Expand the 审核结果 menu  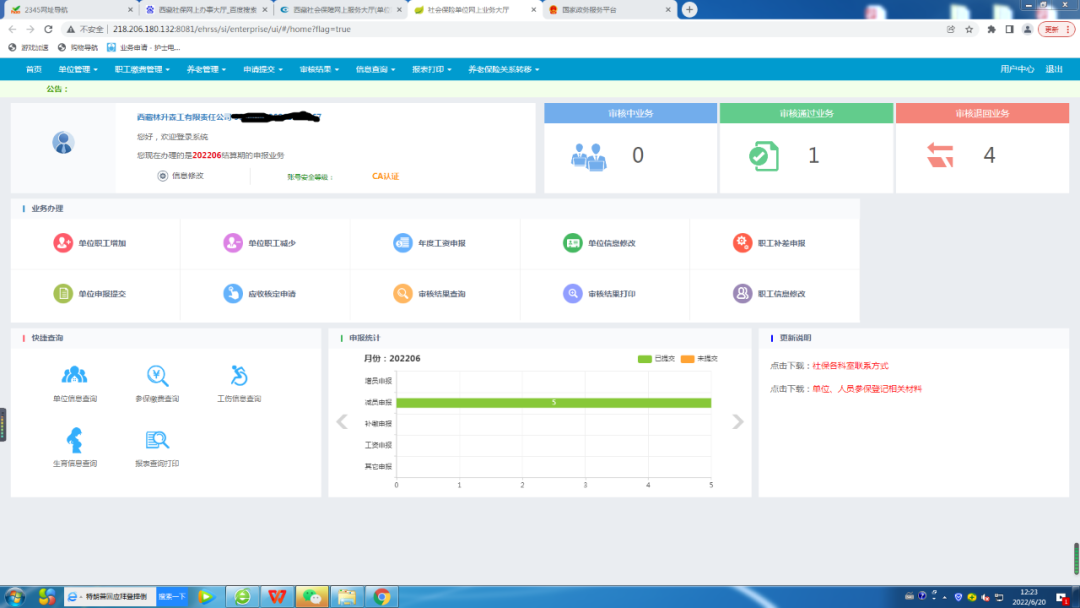(319, 69)
